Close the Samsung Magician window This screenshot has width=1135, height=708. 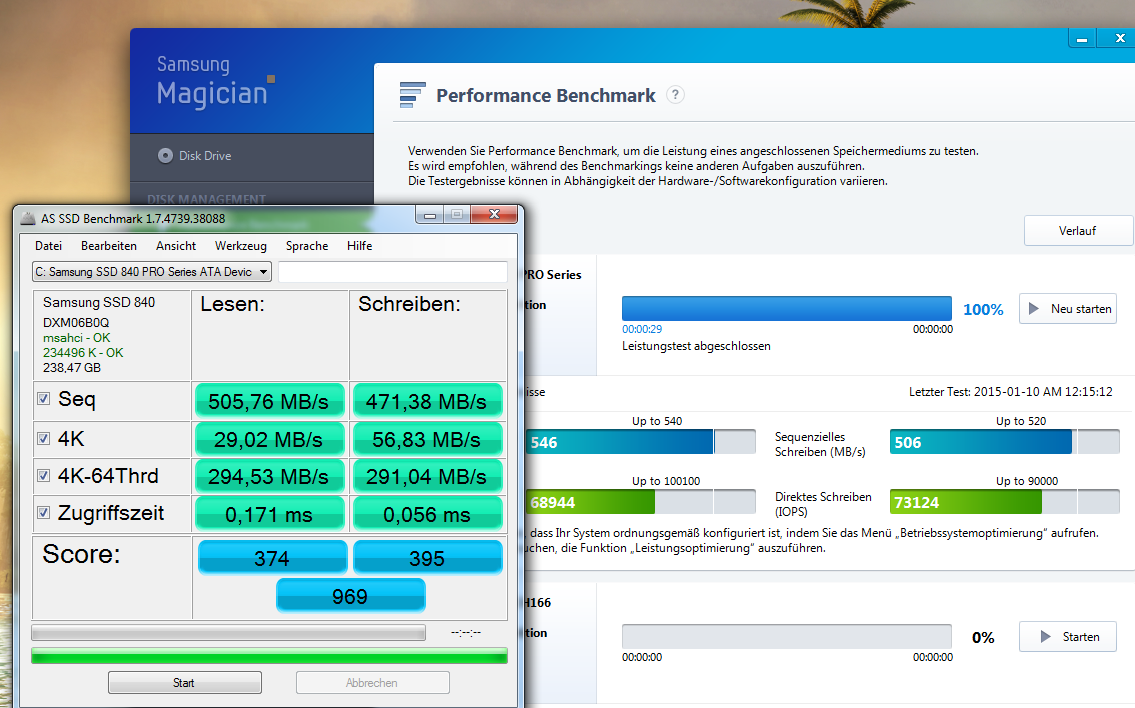pyautogui.click(x=1119, y=38)
